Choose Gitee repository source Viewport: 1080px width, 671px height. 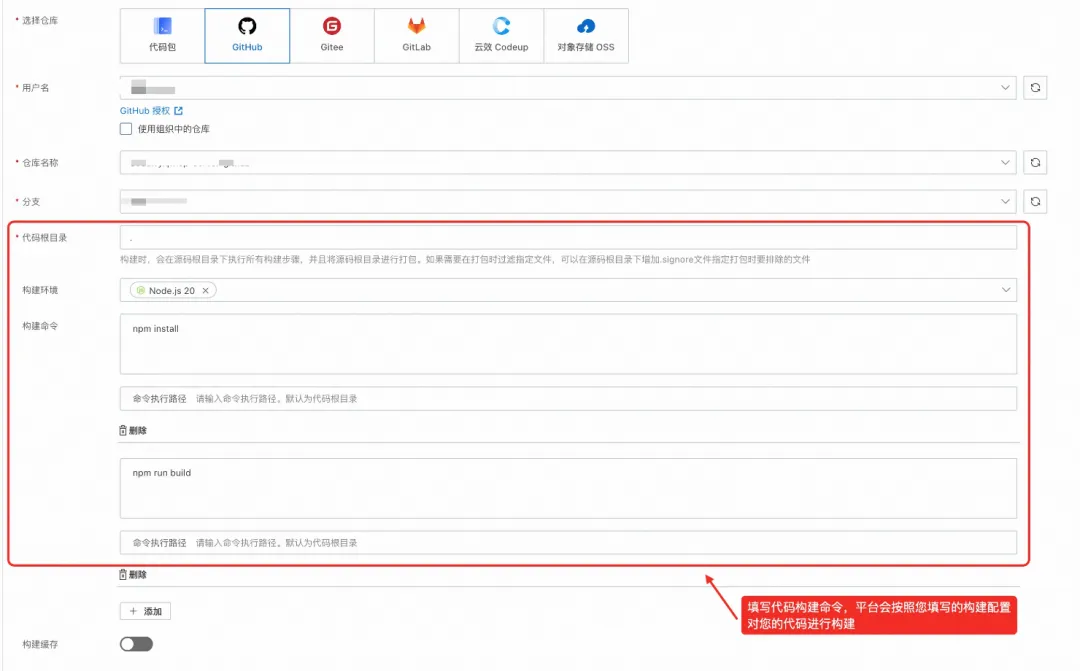point(332,36)
